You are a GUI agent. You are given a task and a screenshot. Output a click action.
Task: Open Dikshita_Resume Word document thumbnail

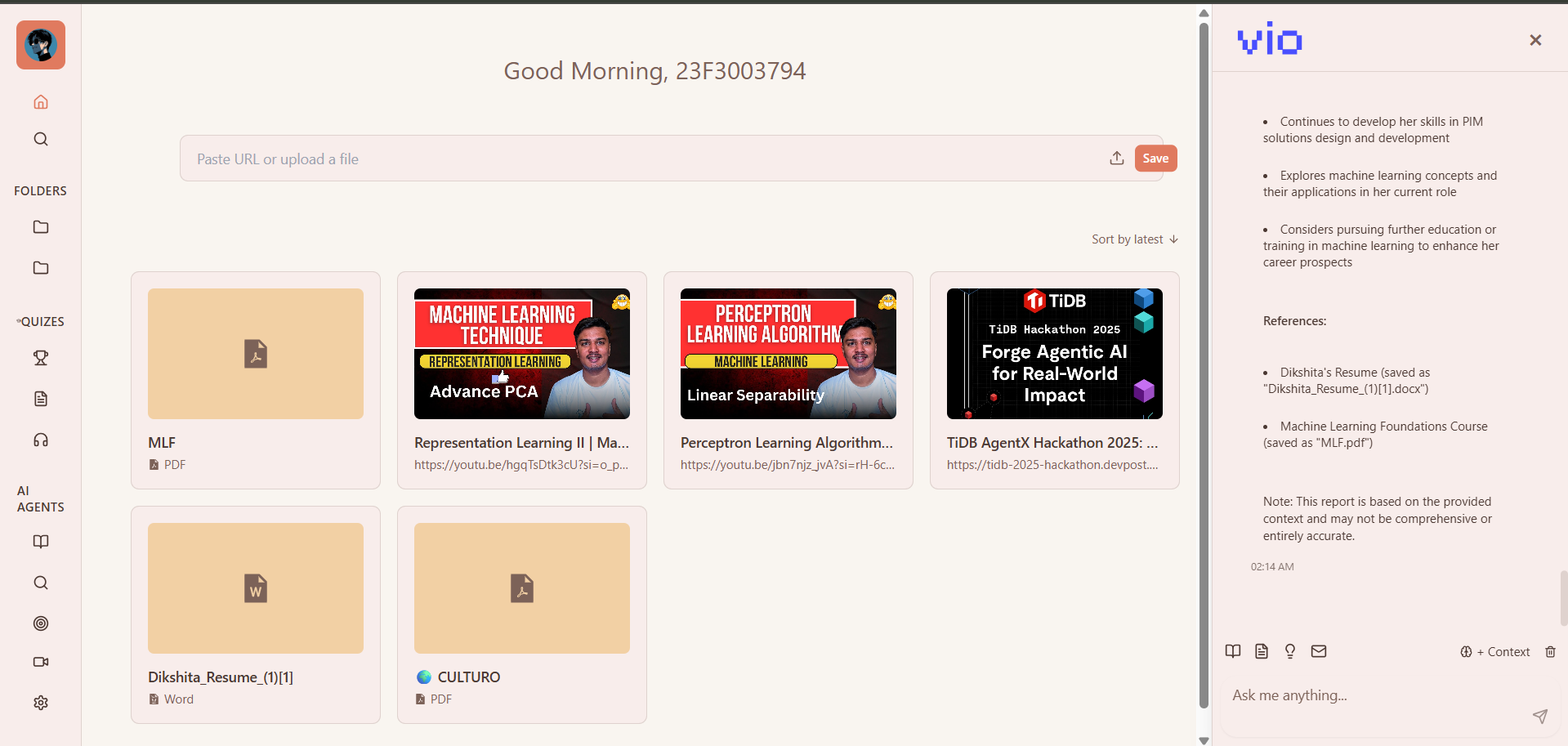point(256,588)
